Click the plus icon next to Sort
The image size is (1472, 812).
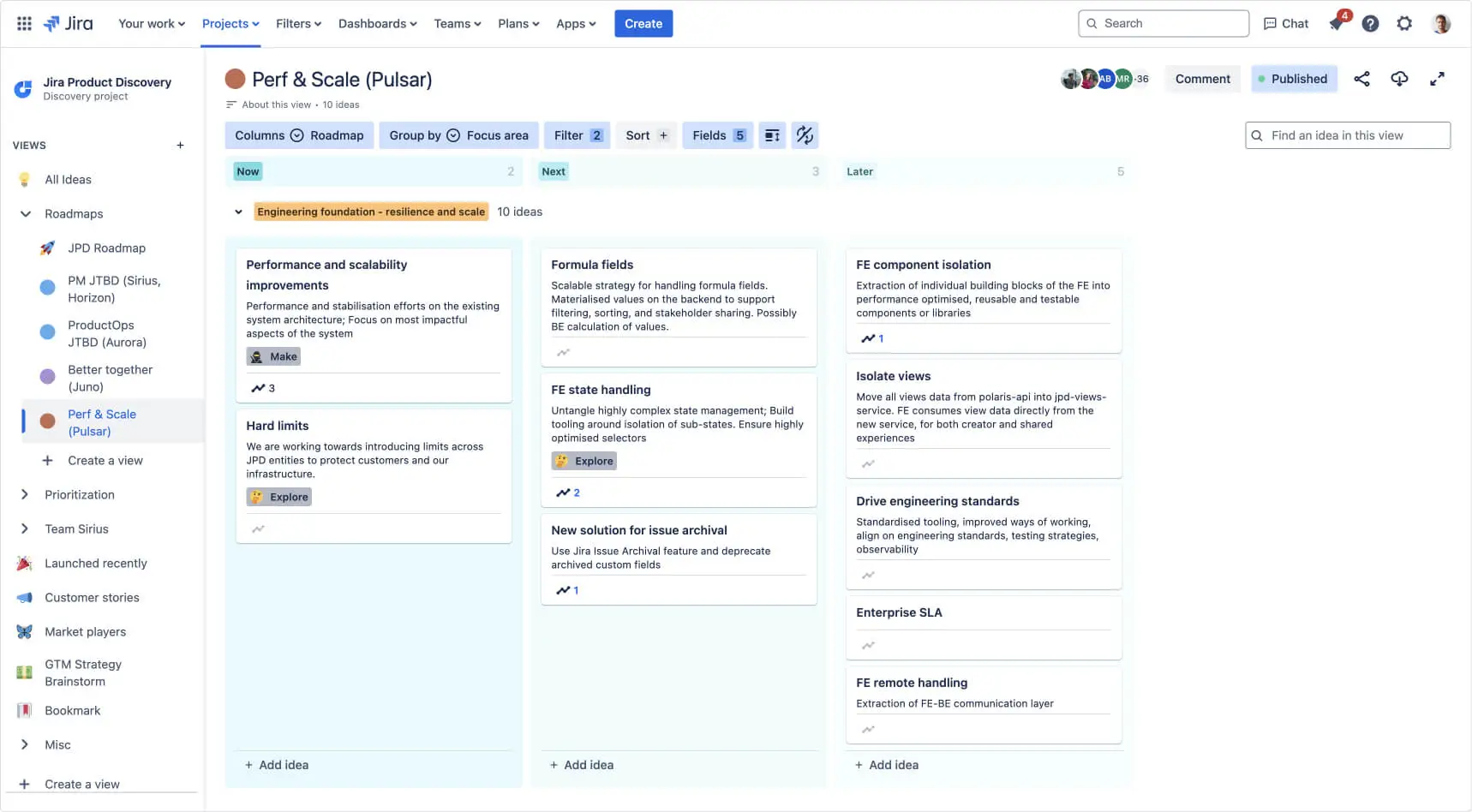(663, 135)
